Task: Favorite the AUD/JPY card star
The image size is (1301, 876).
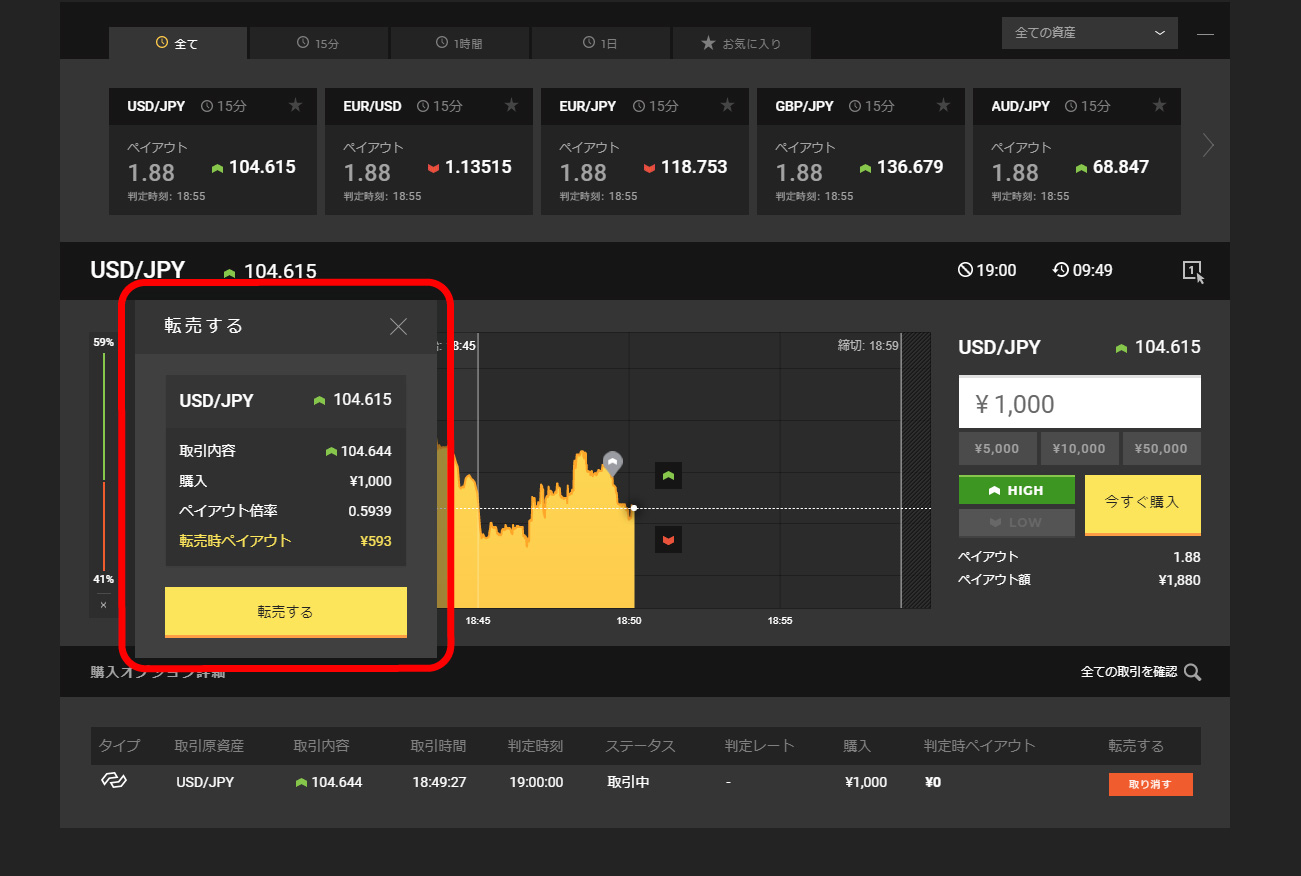Action: (1159, 105)
